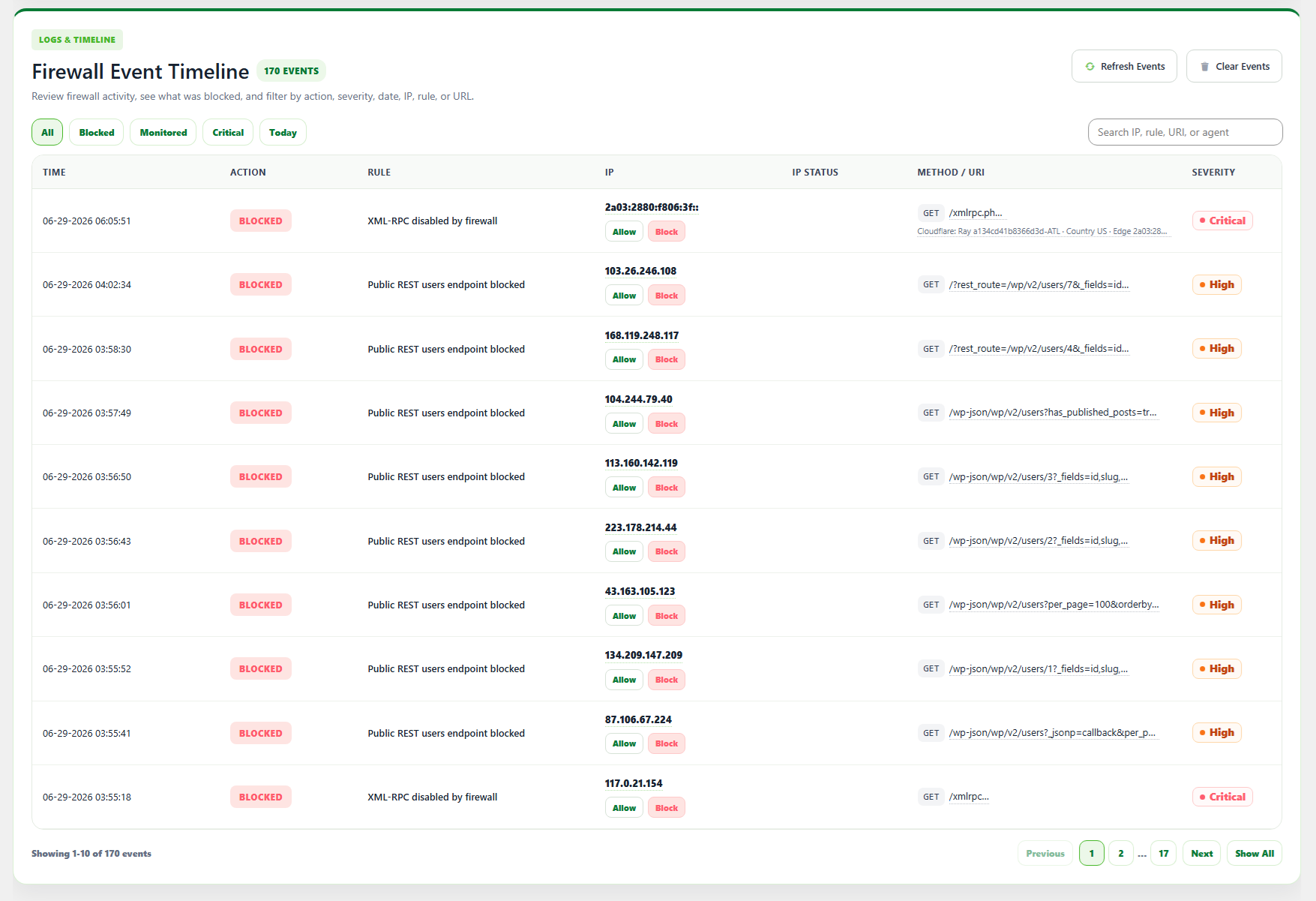Click the LOGS & TIMELINE label

tap(77, 40)
